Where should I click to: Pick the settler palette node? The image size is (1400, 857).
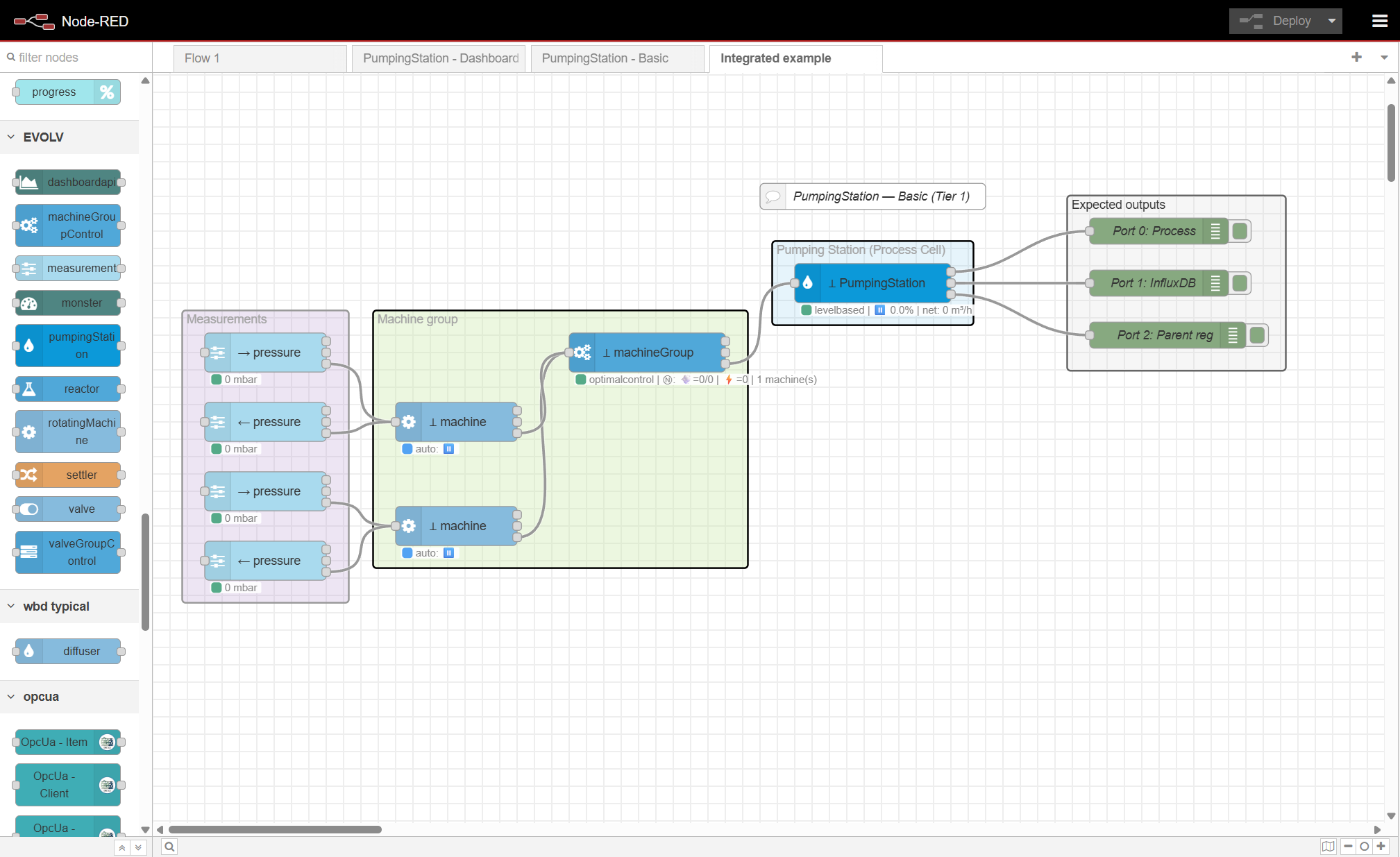click(68, 475)
